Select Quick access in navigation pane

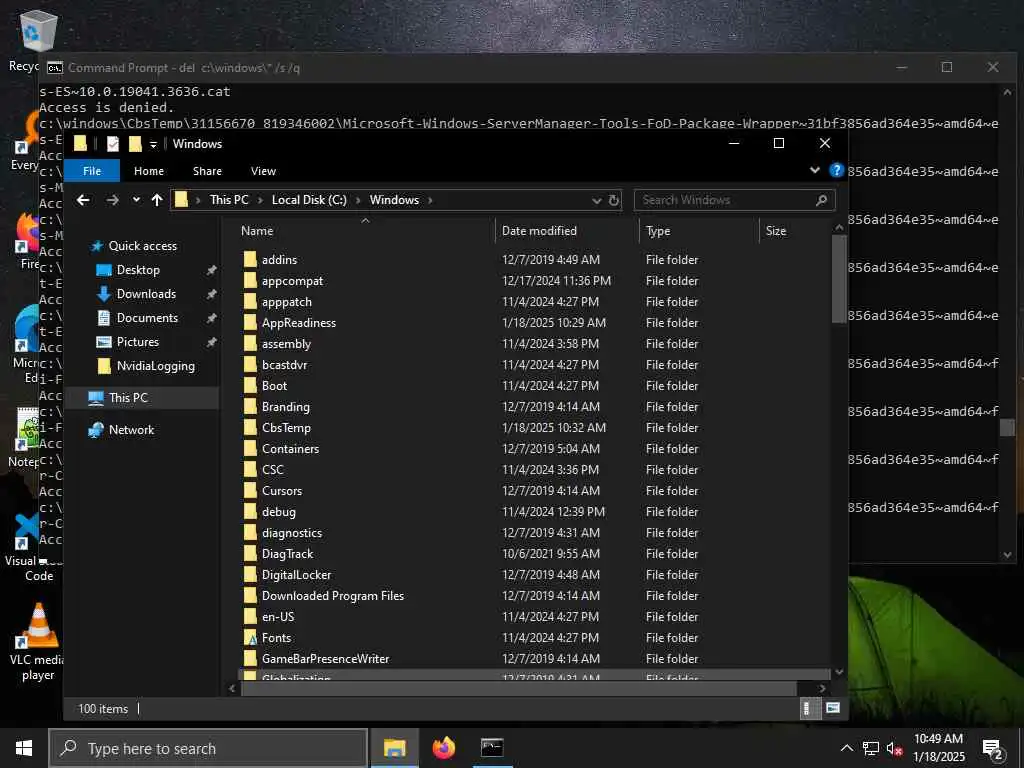coord(142,246)
